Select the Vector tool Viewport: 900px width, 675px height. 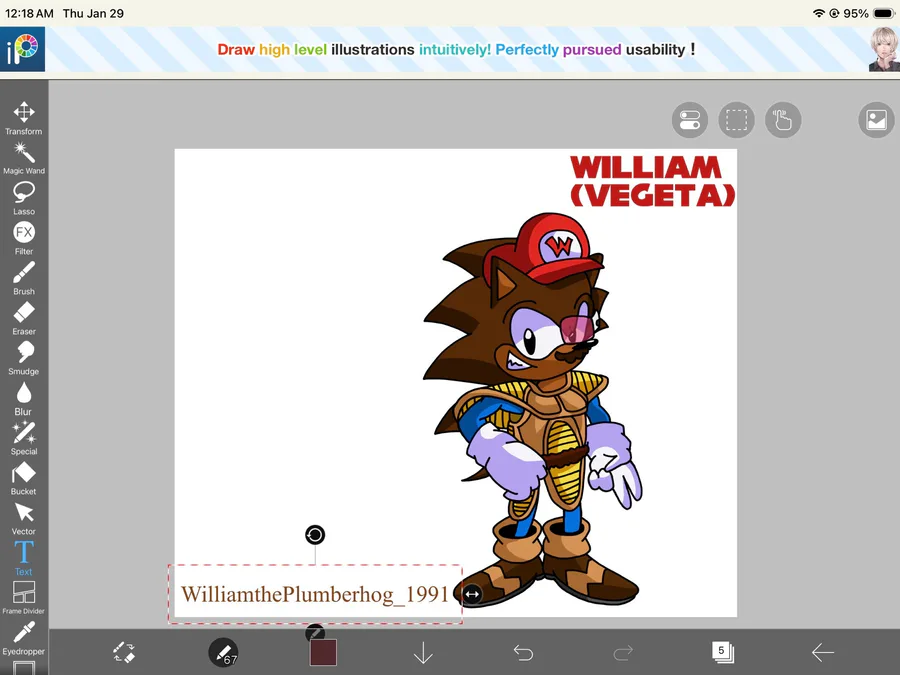click(x=24, y=519)
